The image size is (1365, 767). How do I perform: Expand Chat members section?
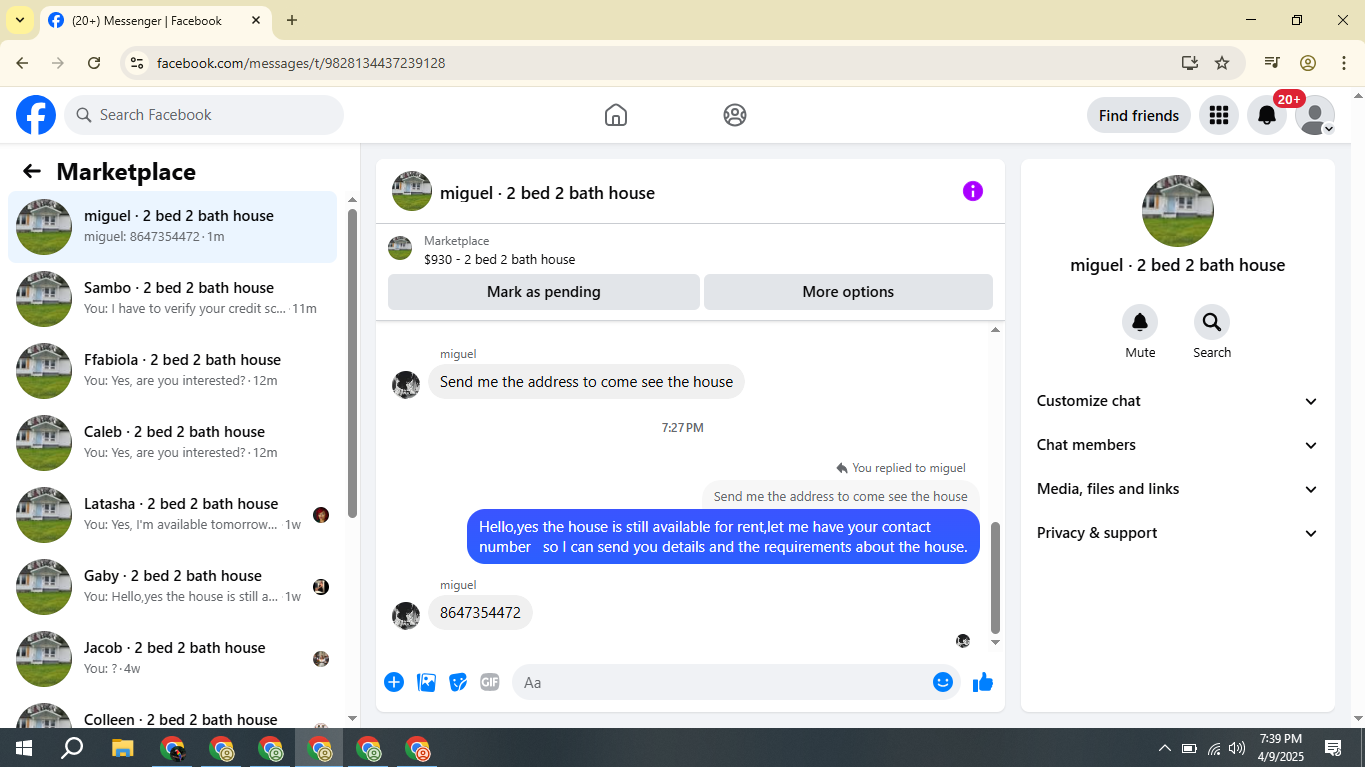pyautogui.click(x=1178, y=445)
